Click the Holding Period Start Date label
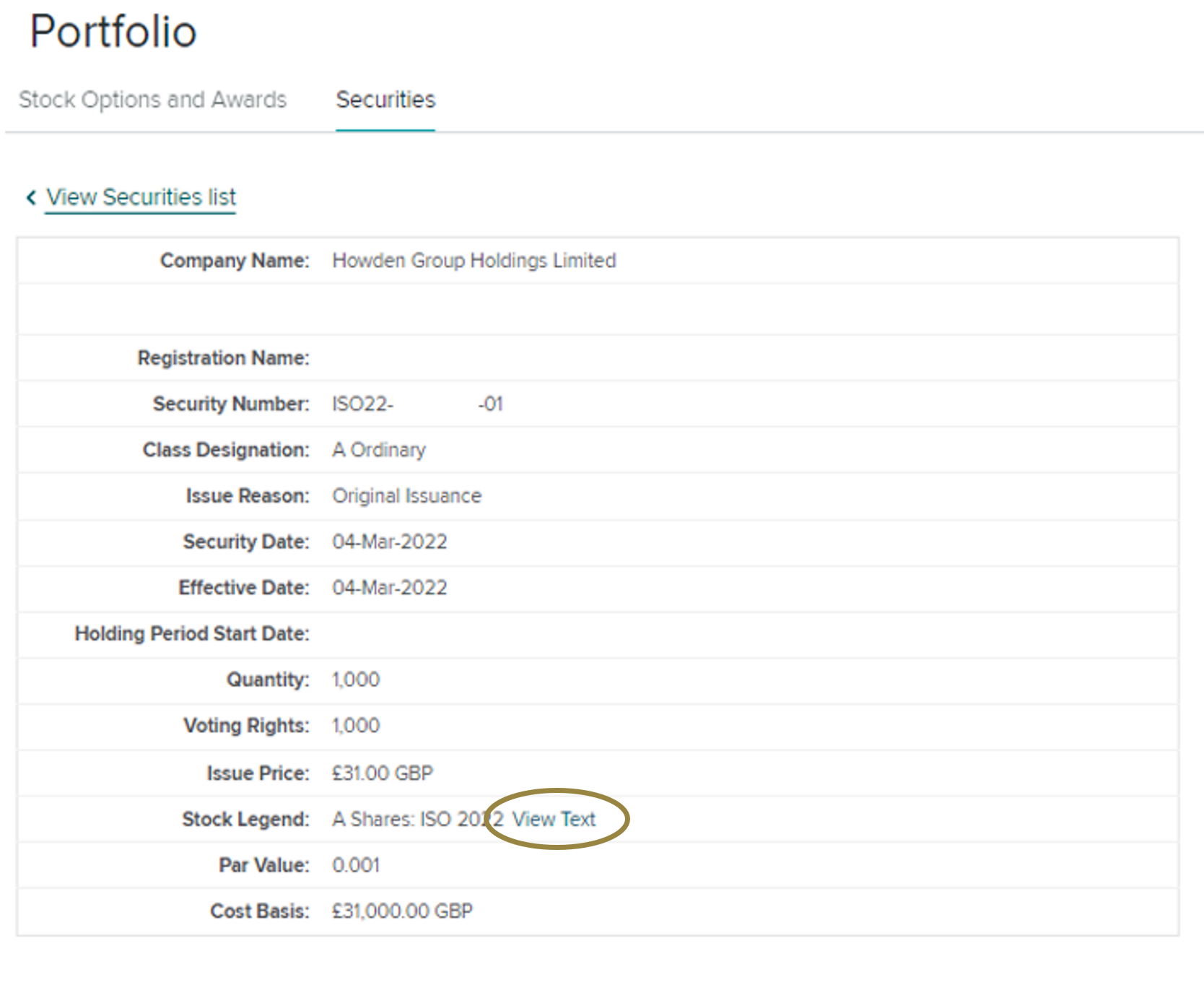The width and height of the screenshot is (1204, 998). coord(192,634)
